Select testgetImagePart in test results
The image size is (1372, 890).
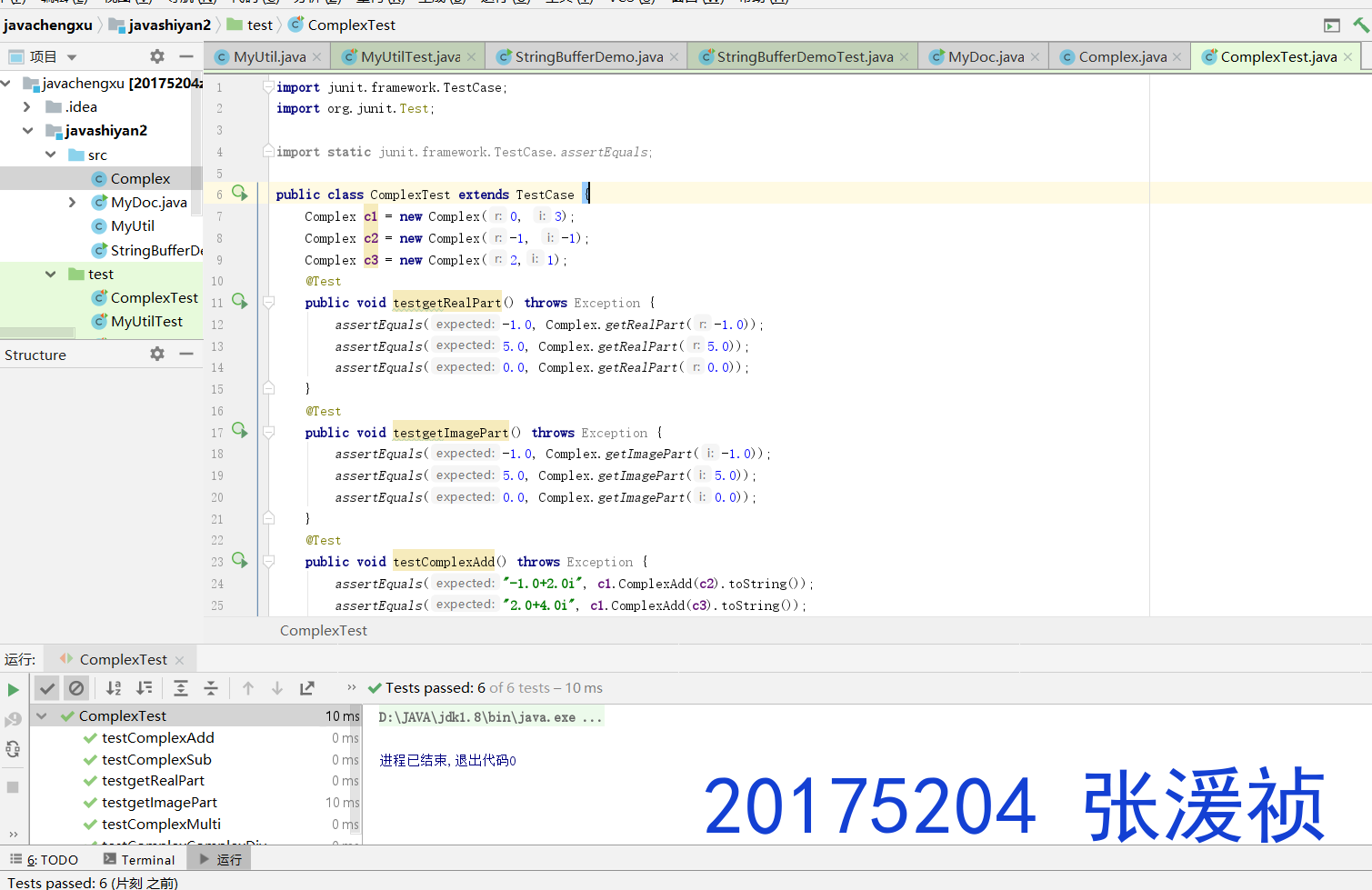[x=159, y=802]
